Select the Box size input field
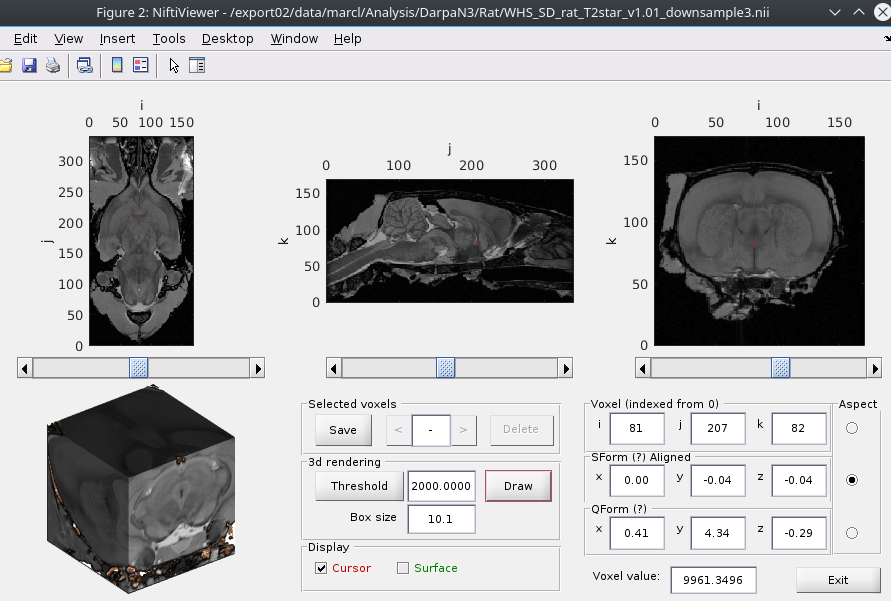891x601 pixels. (x=441, y=519)
